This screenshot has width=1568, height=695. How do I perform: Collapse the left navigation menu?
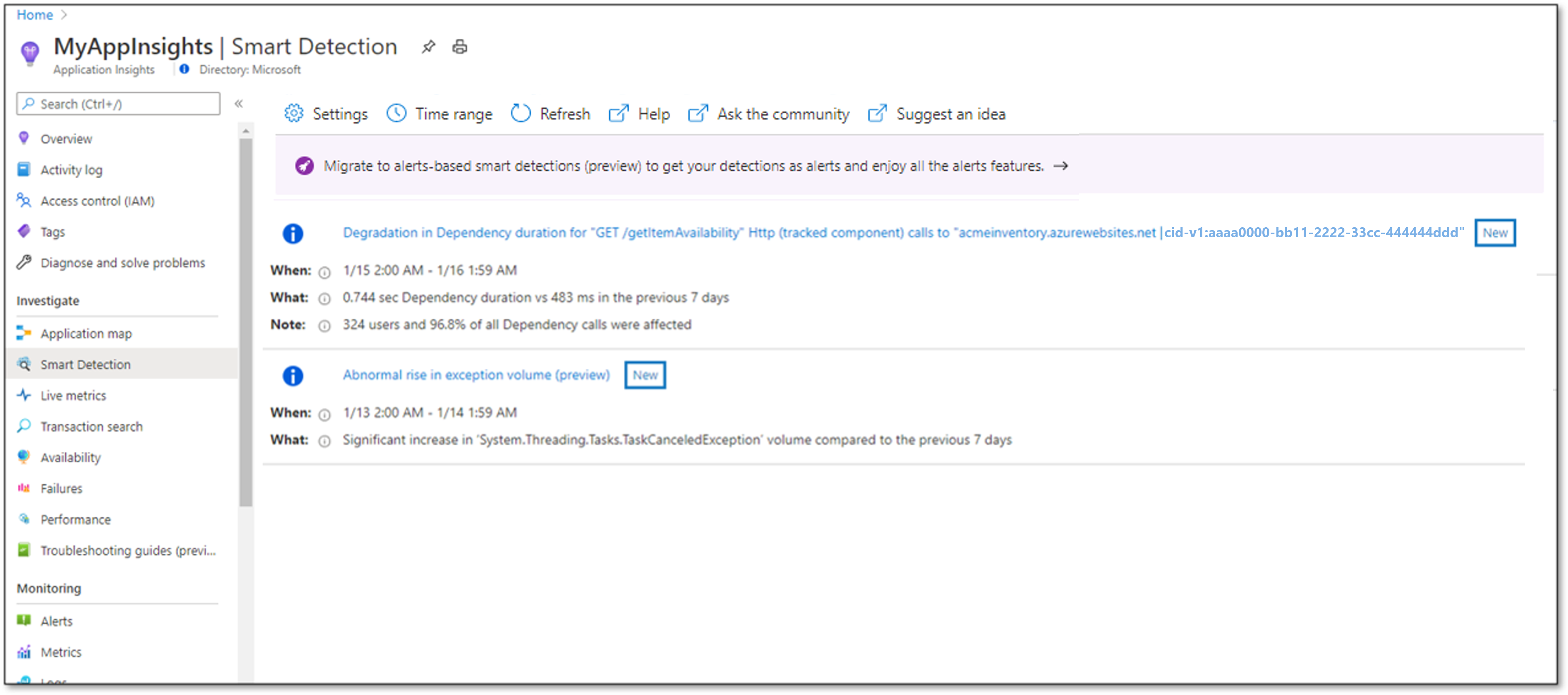239,103
